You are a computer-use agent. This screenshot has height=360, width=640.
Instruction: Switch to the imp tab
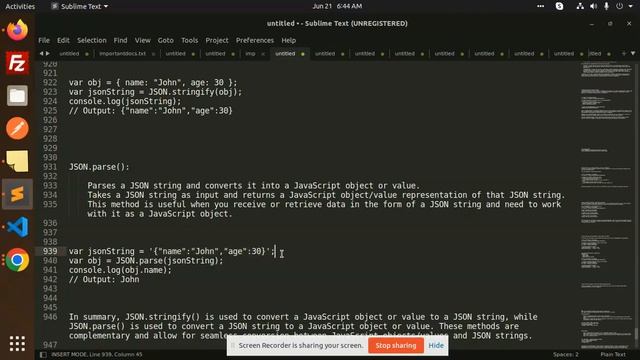click(250, 53)
